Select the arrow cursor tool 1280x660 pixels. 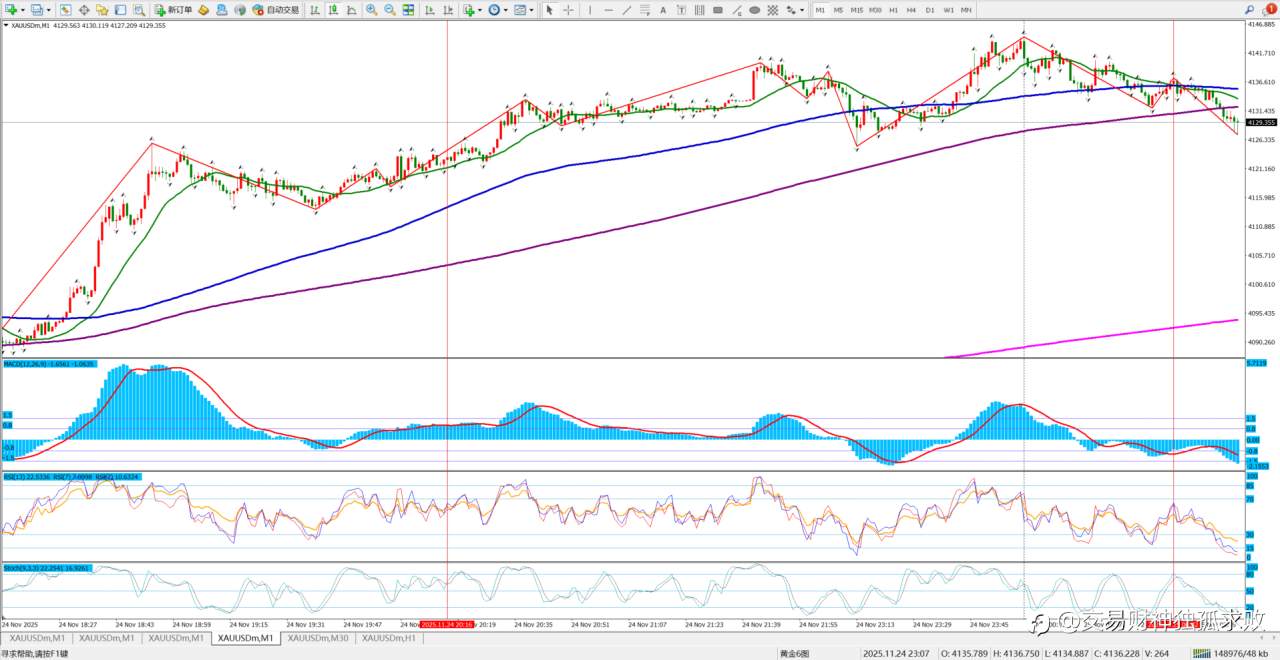549,10
